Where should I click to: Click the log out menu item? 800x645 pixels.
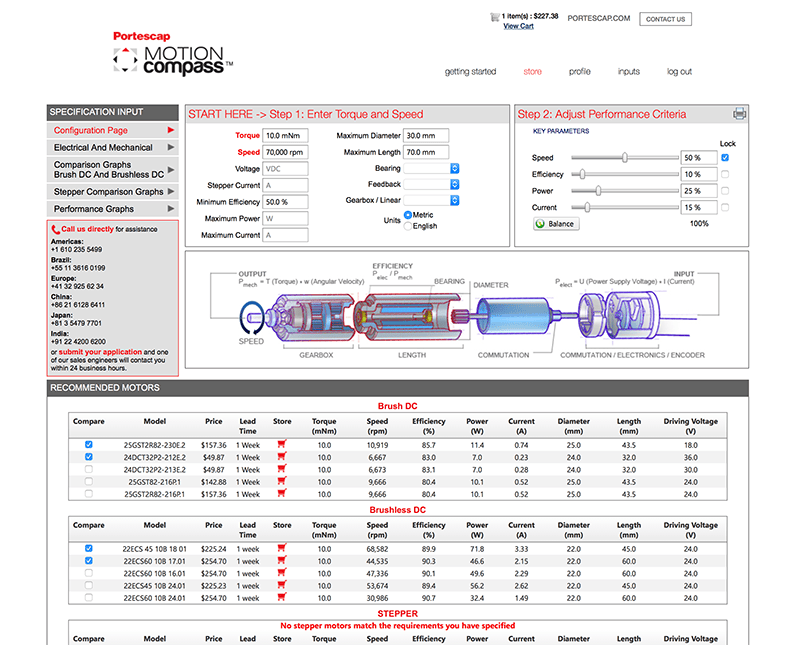point(679,71)
